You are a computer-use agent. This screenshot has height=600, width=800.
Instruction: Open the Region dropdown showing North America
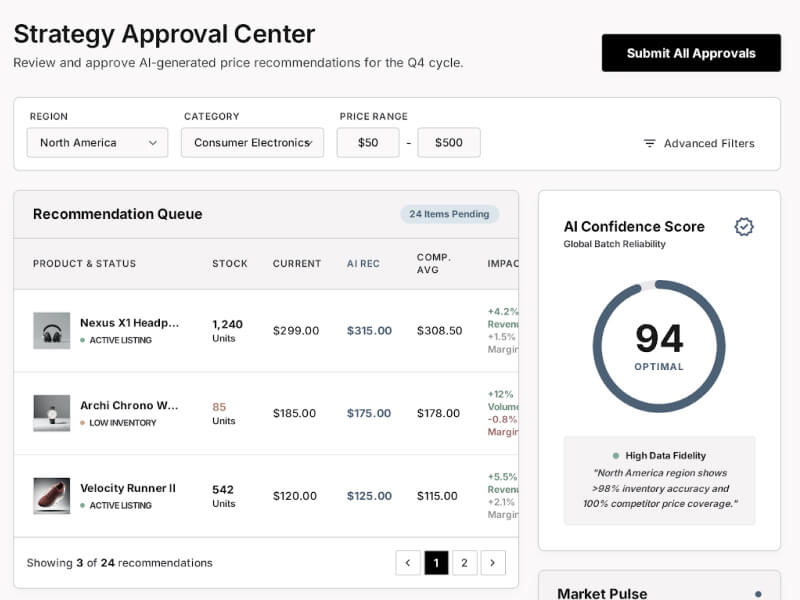coord(97,142)
